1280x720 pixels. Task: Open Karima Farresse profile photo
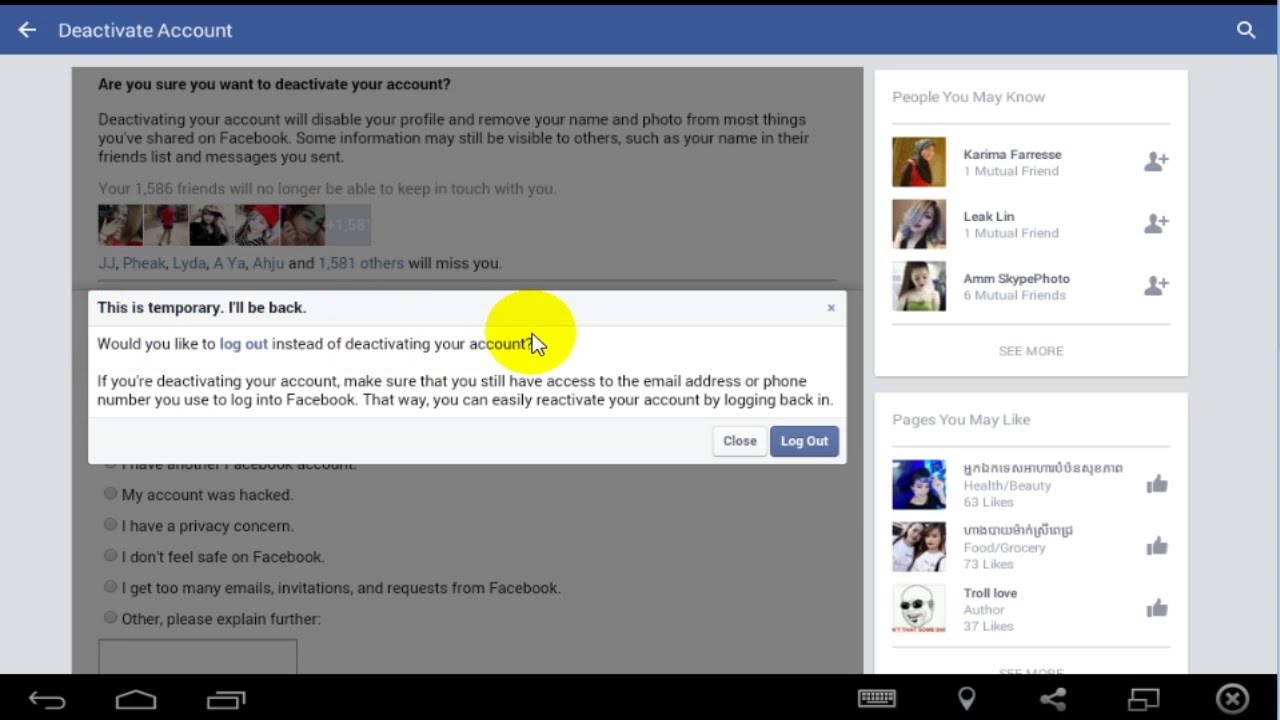(919, 162)
